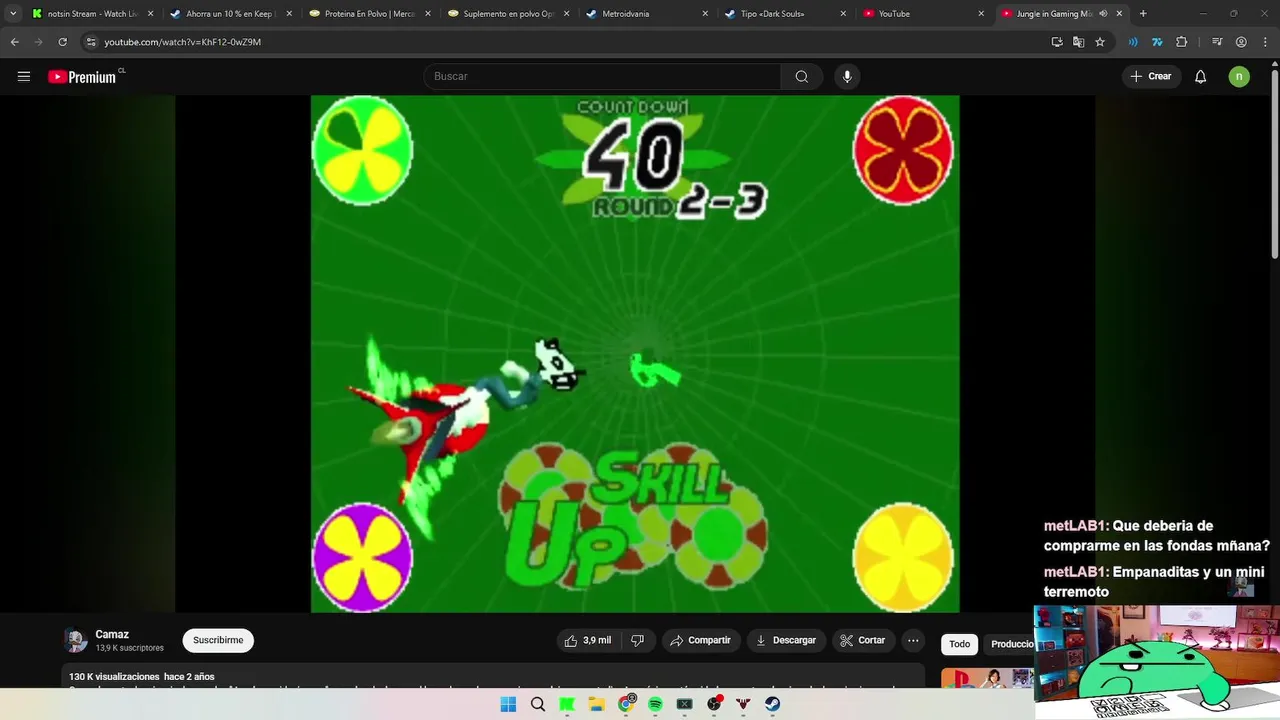Start voice search with the microphone
Viewport: 1280px width, 720px height.
(x=847, y=76)
